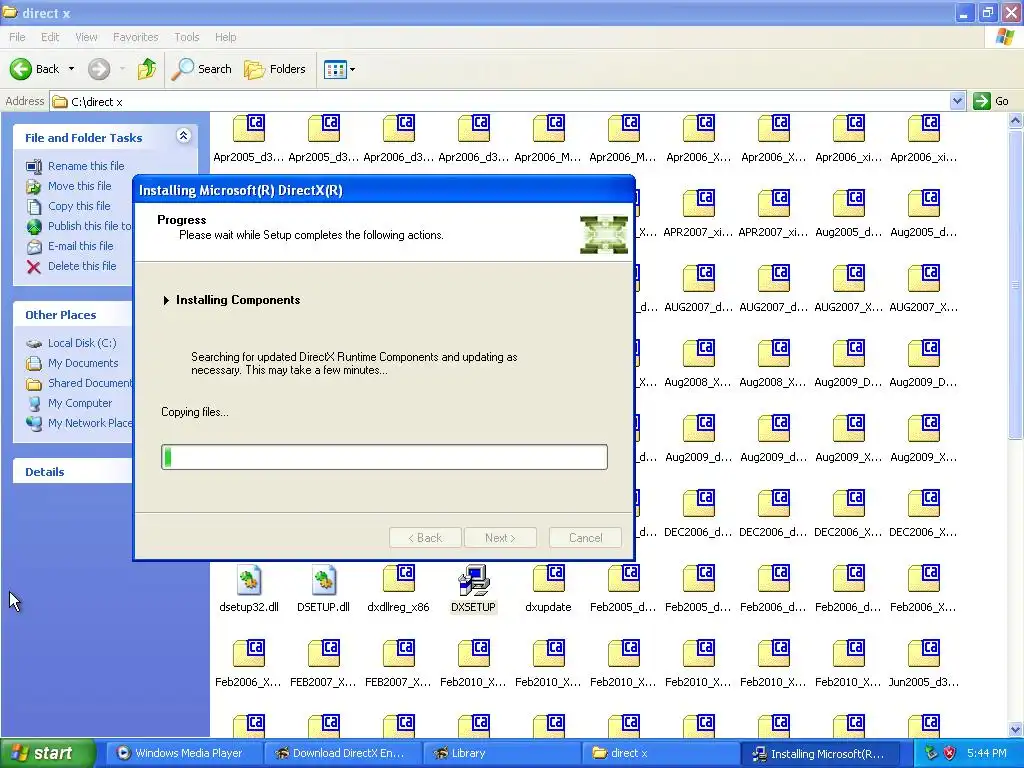Select the first Apr2006_M... cabinet file
This screenshot has width=1024, height=768.
549,129
